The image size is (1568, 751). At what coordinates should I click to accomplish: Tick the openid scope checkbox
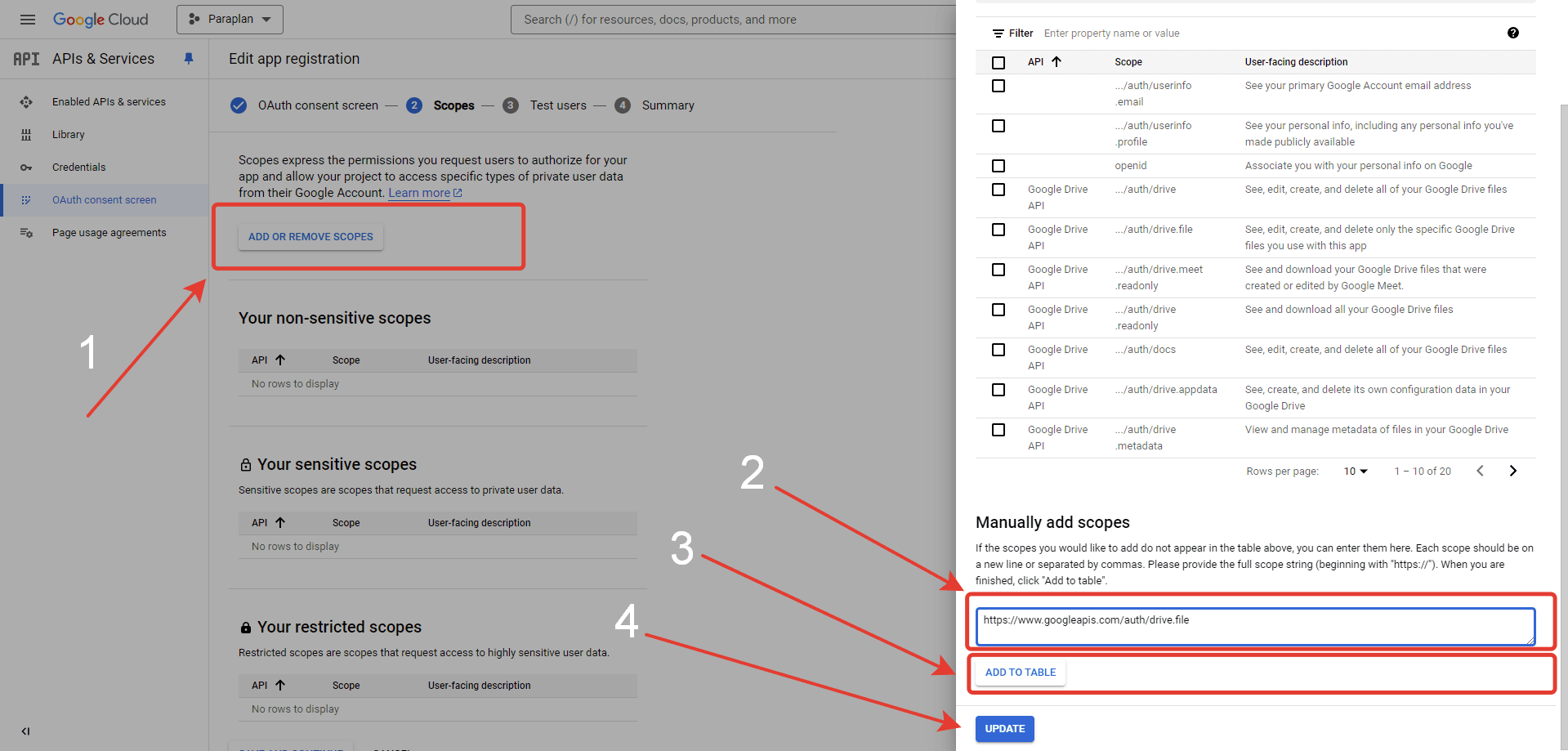click(998, 166)
